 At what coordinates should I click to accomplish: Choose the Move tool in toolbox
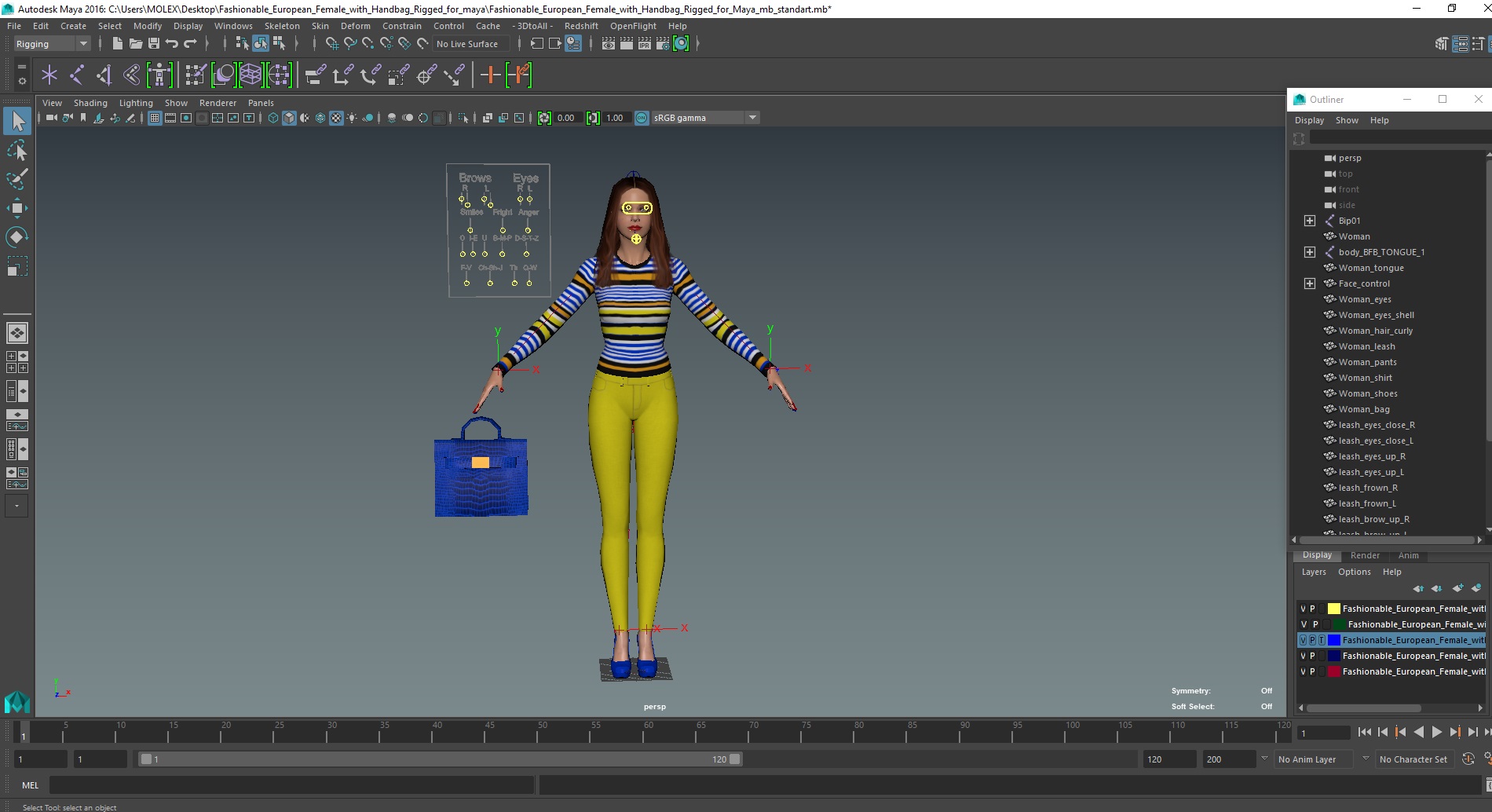17,207
